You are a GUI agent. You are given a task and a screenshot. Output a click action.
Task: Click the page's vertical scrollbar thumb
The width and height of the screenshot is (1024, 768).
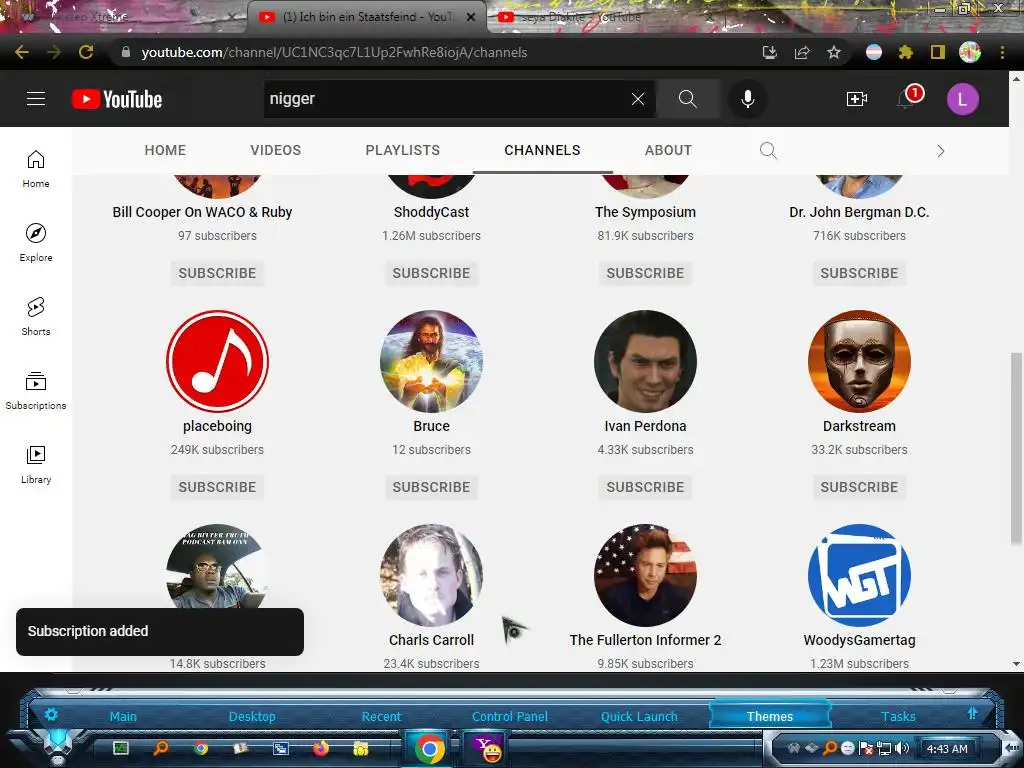coord(1016,447)
